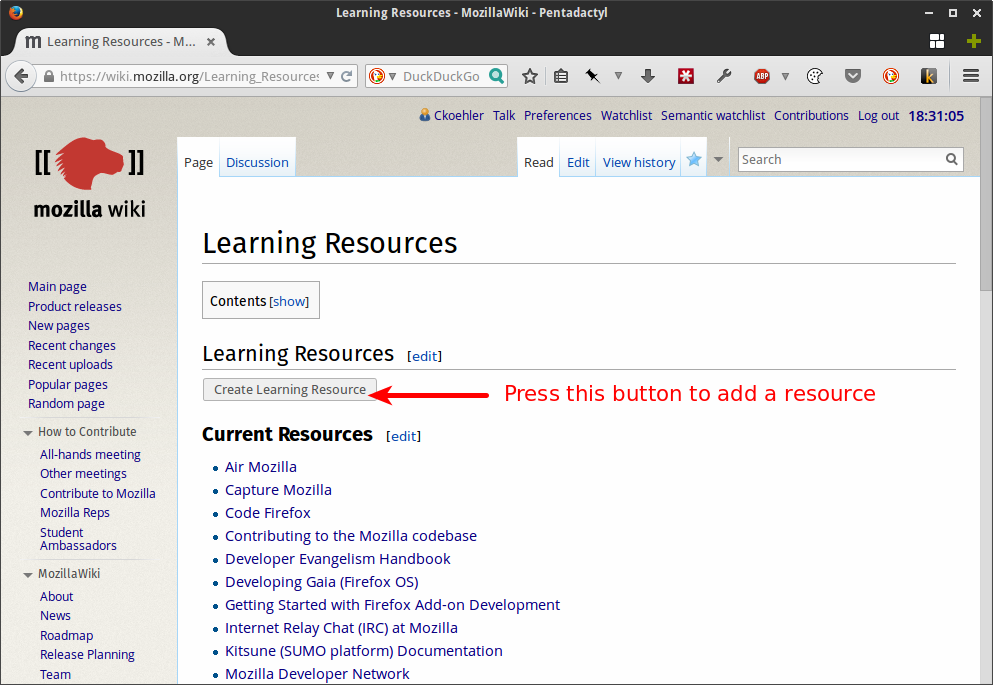993x685 pixels.
Task: Open the Ckoehler user page link
Action: click(459, 116)
